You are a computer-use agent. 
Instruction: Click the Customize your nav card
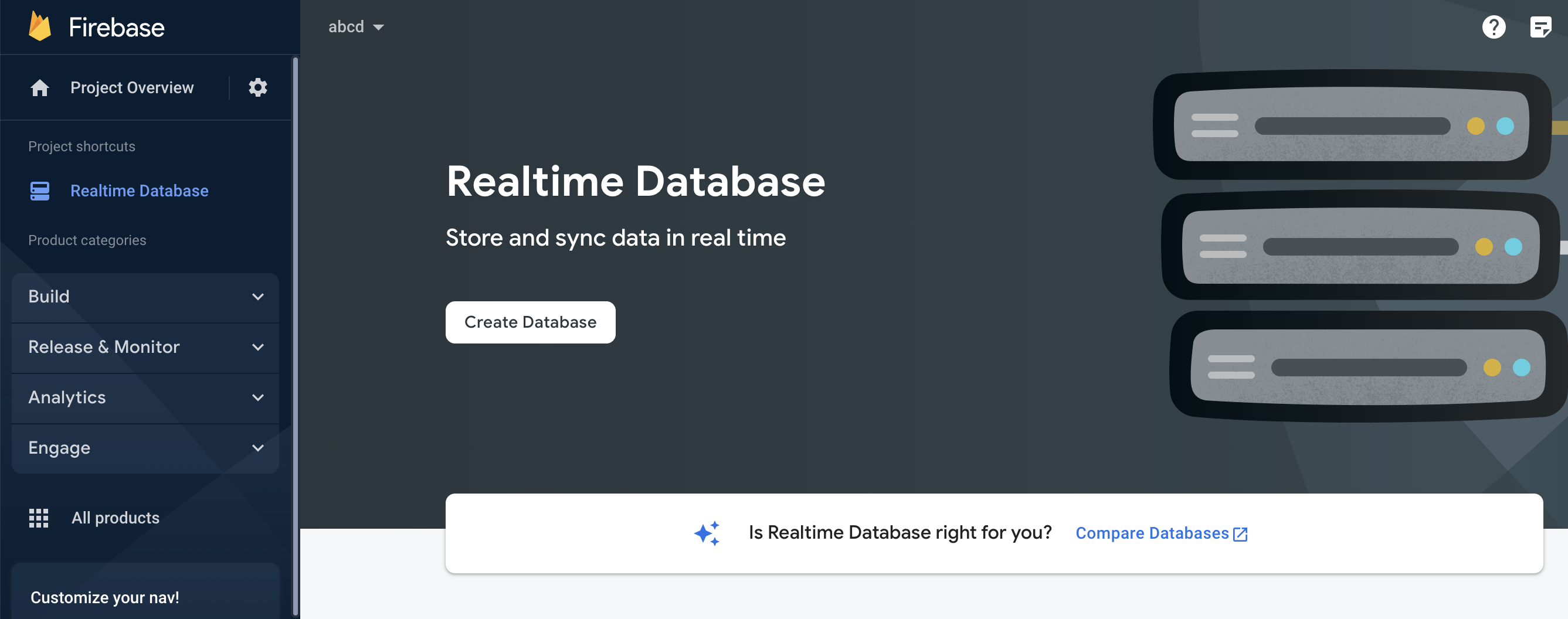(145, 591)
